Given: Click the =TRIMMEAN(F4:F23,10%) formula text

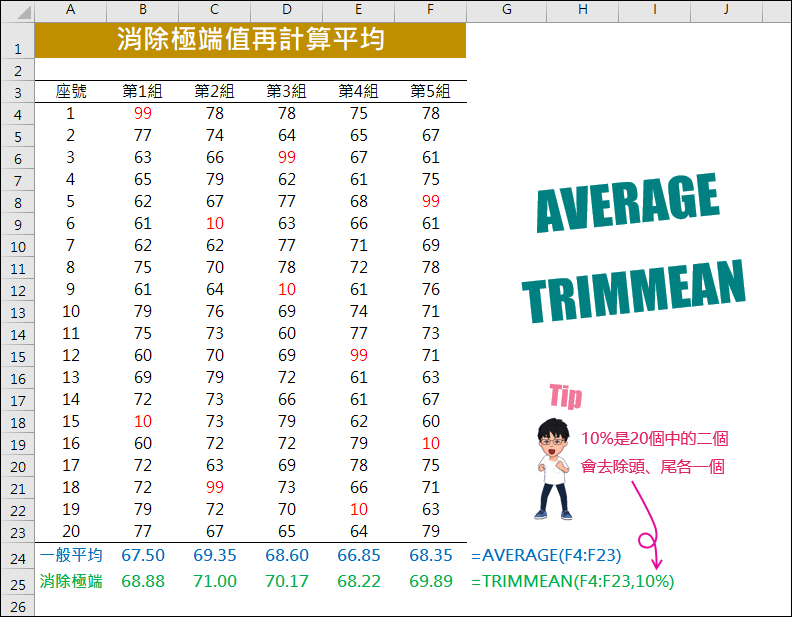Looking at the screenshot, I should tap(573, 582).
